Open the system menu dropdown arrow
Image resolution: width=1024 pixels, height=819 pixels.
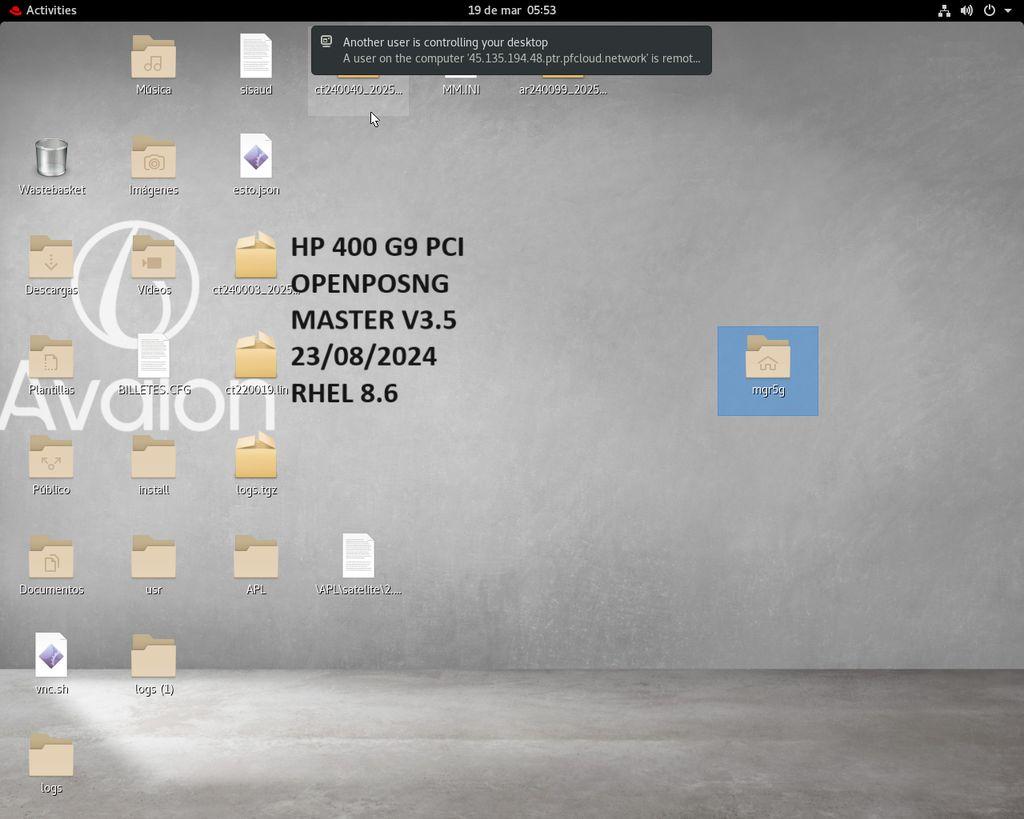1008,11
